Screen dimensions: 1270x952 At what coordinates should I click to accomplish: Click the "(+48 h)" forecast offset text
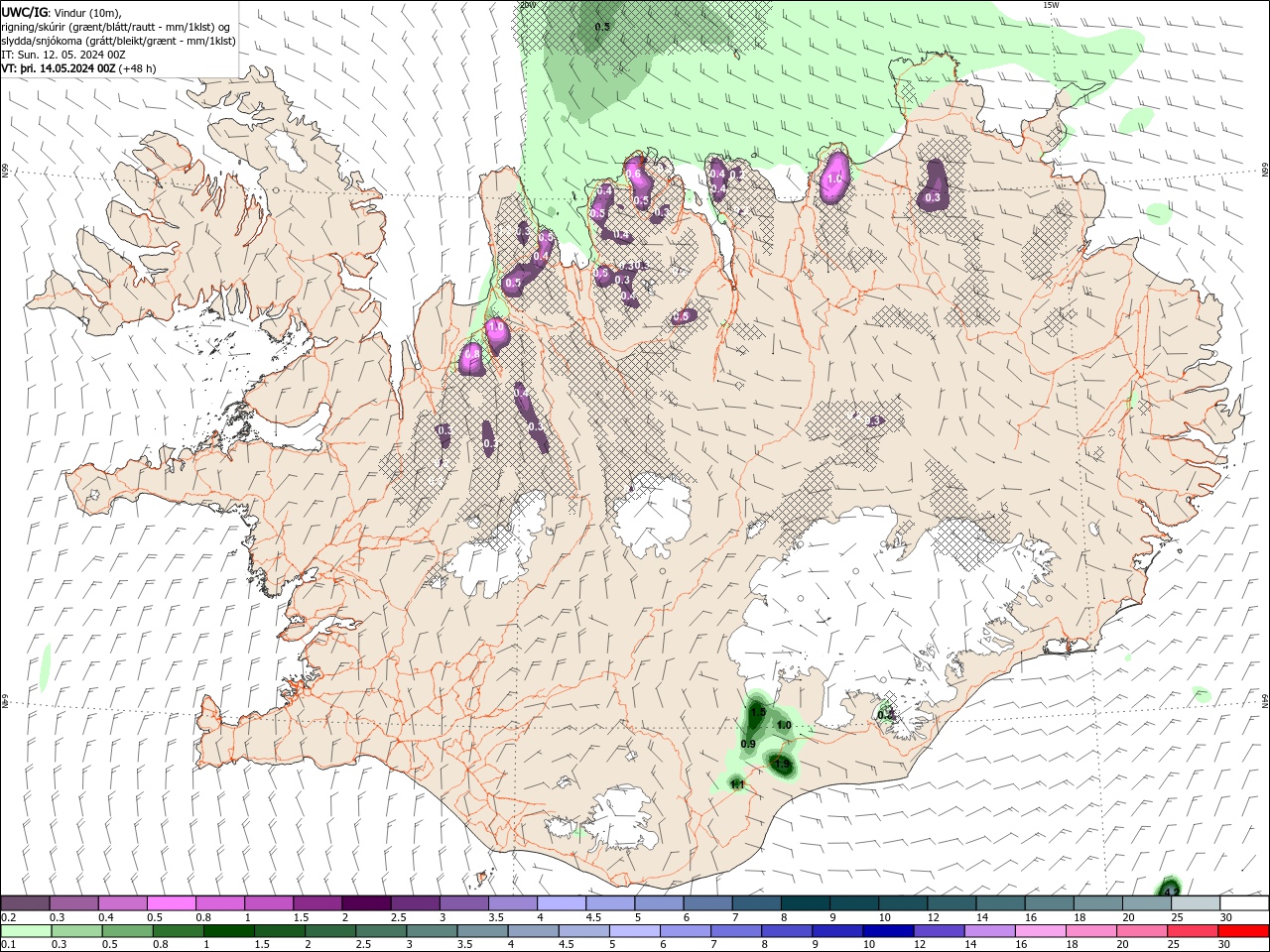[x=138, y=69]
